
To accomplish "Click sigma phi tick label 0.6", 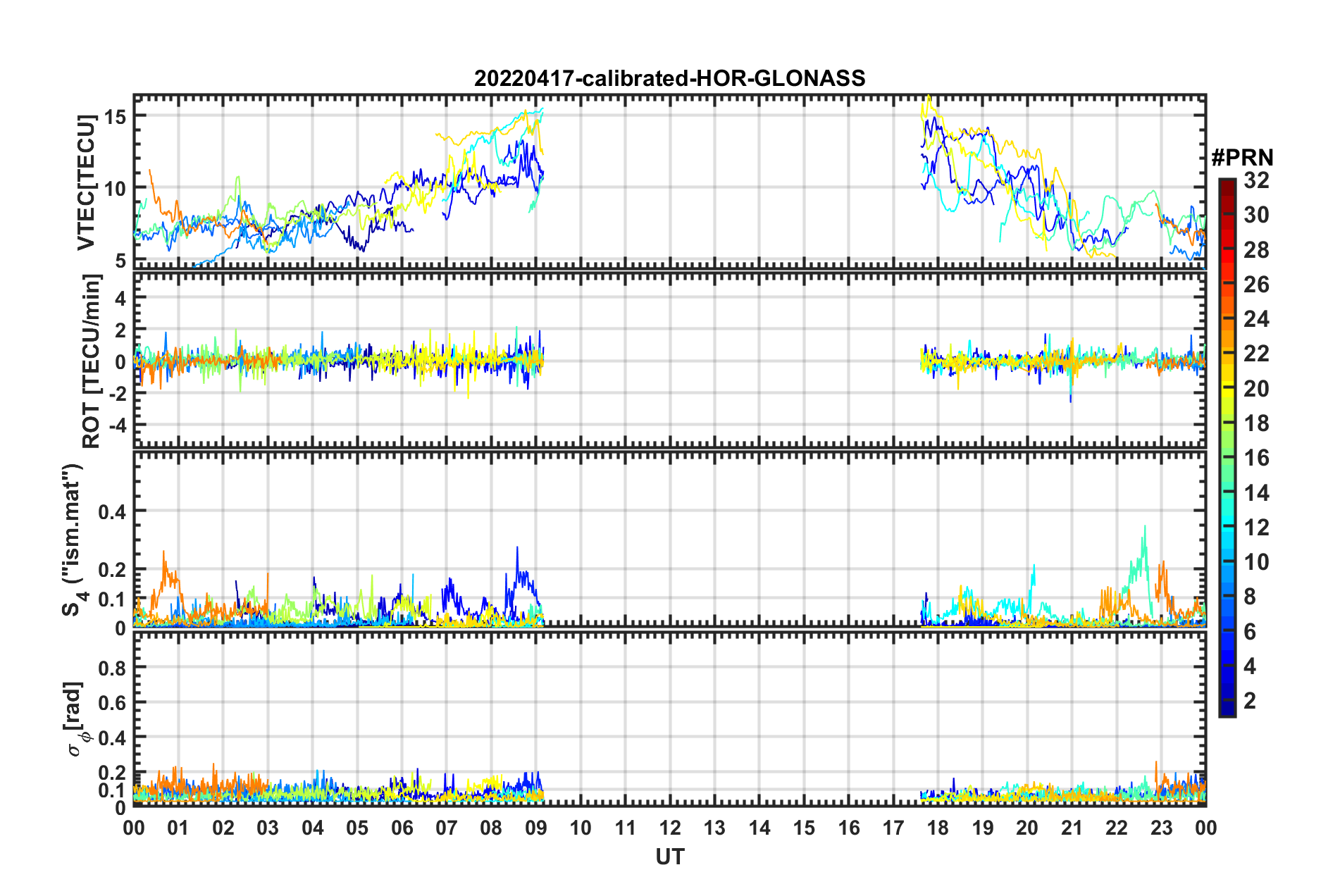I will (x=112, y=703).
